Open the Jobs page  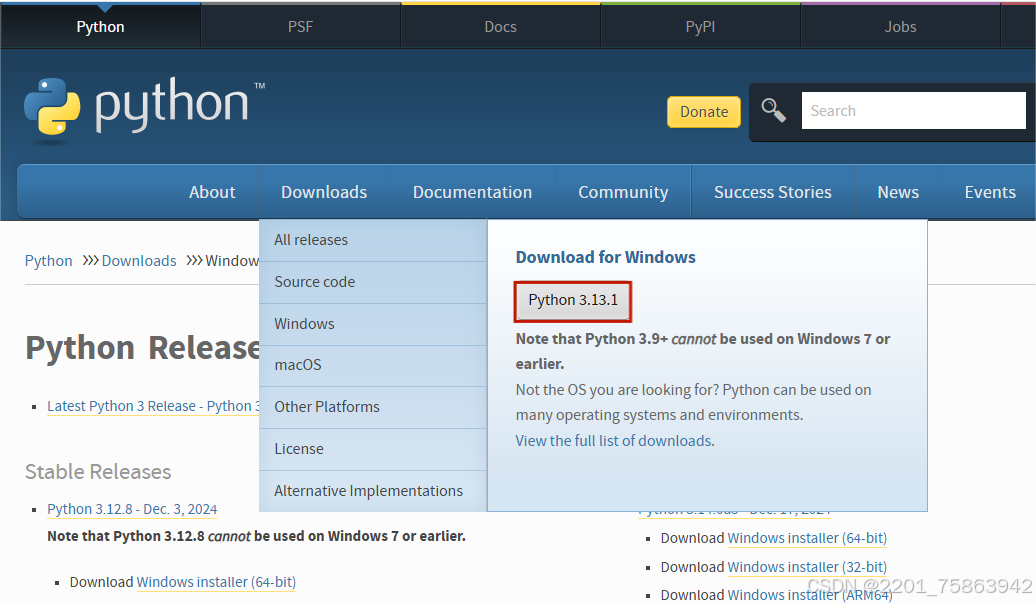tap(899, 26)
